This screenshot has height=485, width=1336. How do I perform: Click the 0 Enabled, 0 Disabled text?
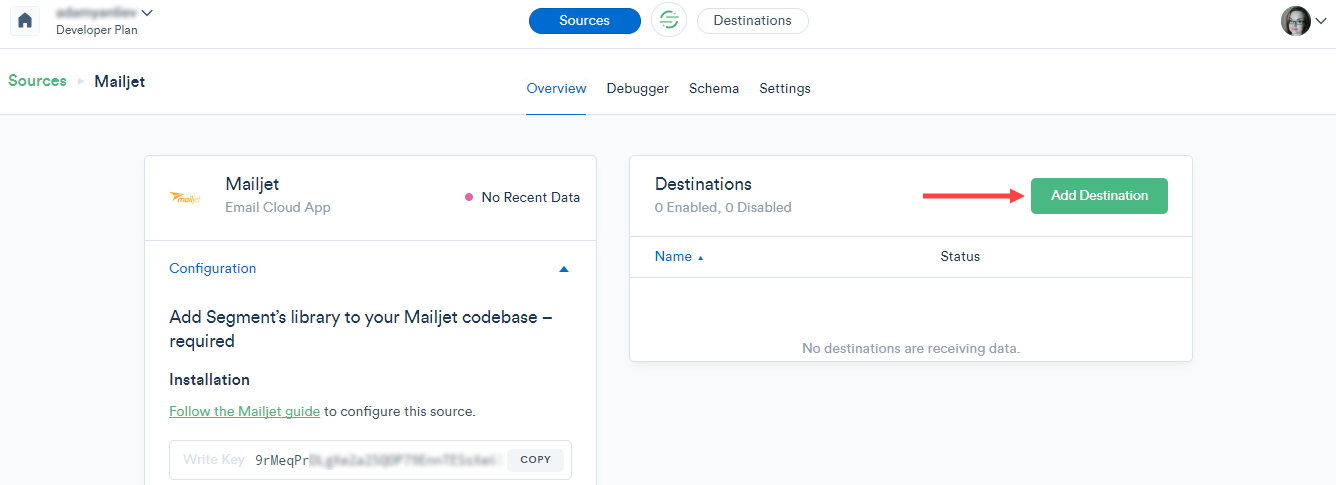[723, 208]
